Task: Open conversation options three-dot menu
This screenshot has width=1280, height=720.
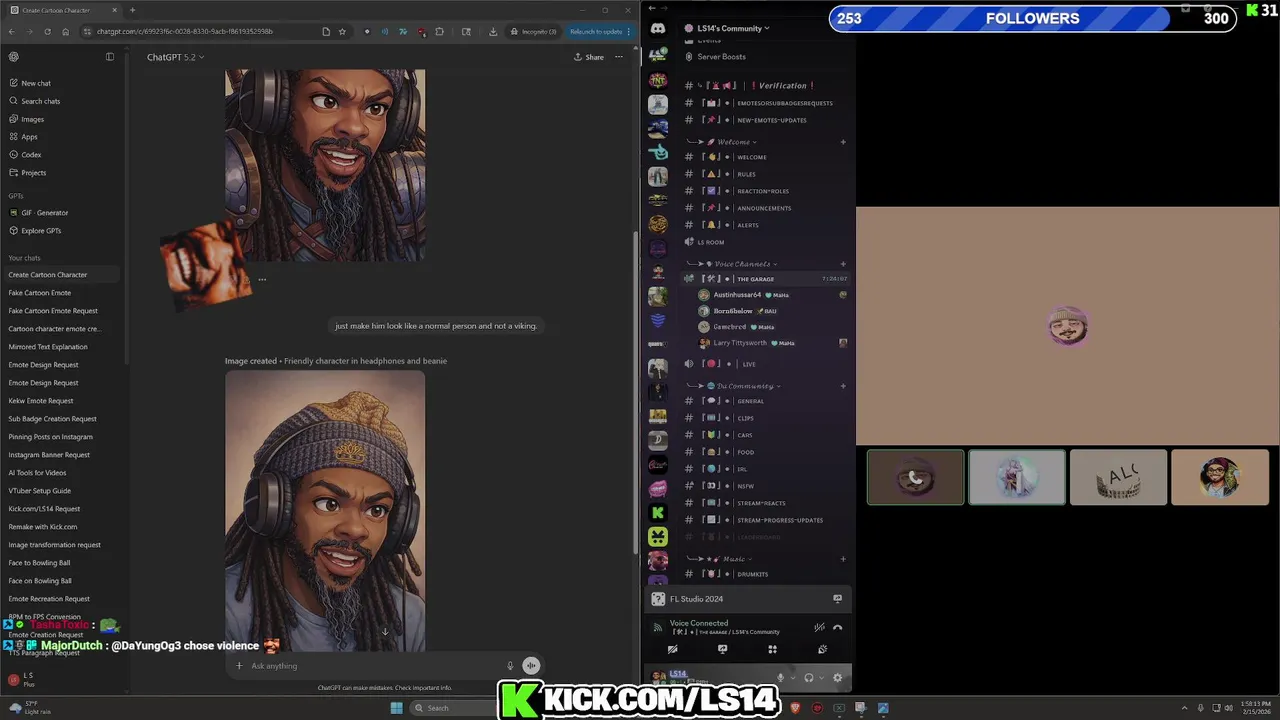Action: (619, 57)
